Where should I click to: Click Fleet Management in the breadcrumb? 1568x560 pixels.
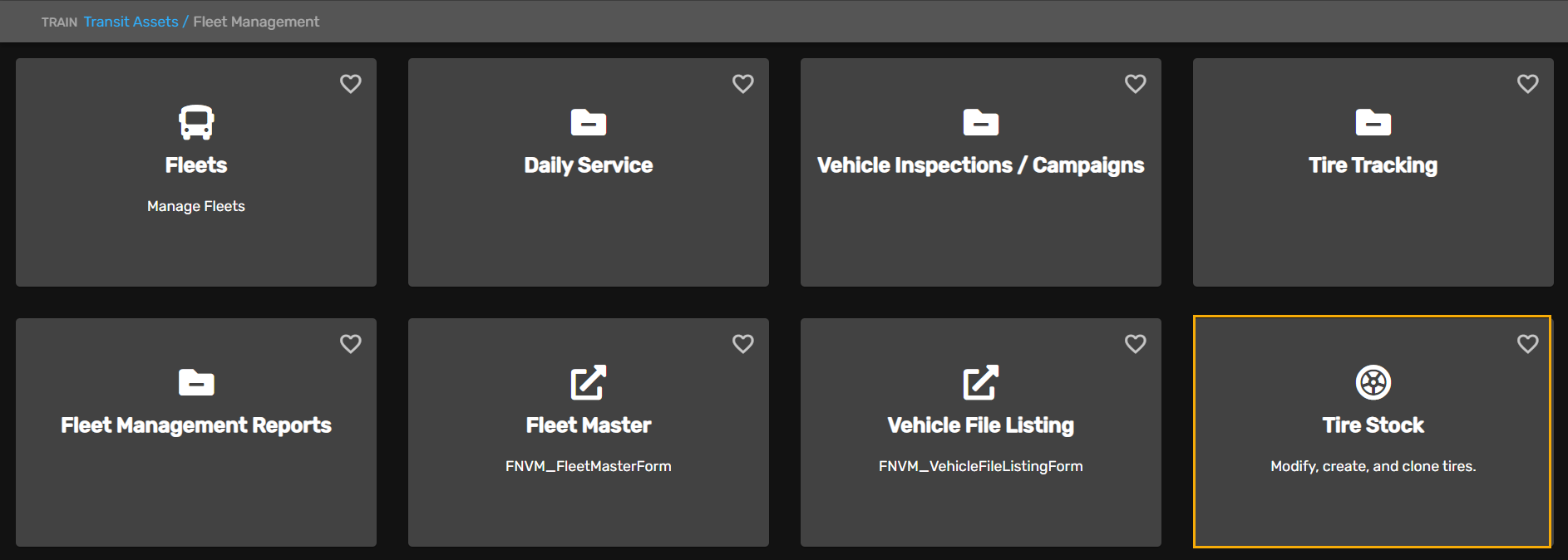click(x=256, y=22)
